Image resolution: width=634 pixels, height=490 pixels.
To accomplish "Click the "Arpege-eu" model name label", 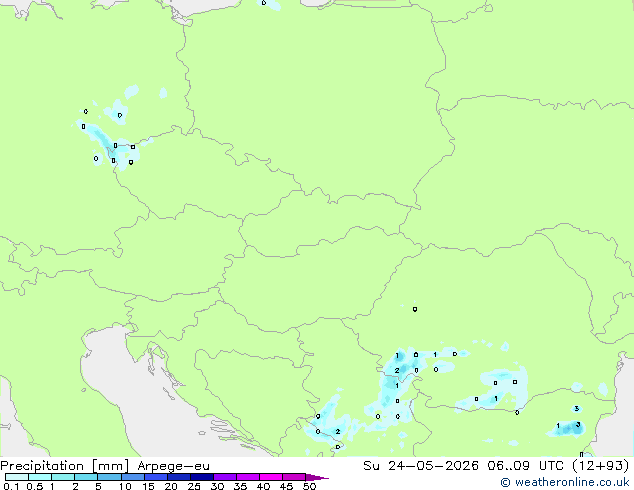I will pyautogui.click(x=173, y=466).
